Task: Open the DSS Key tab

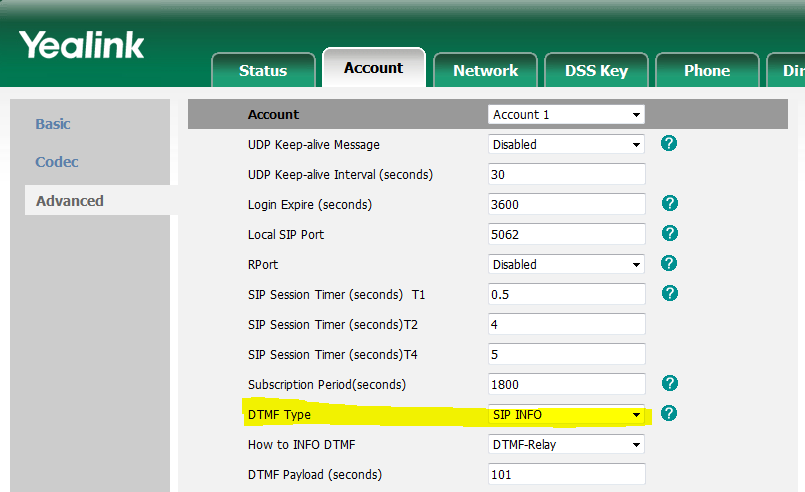Action: (596, 70)
